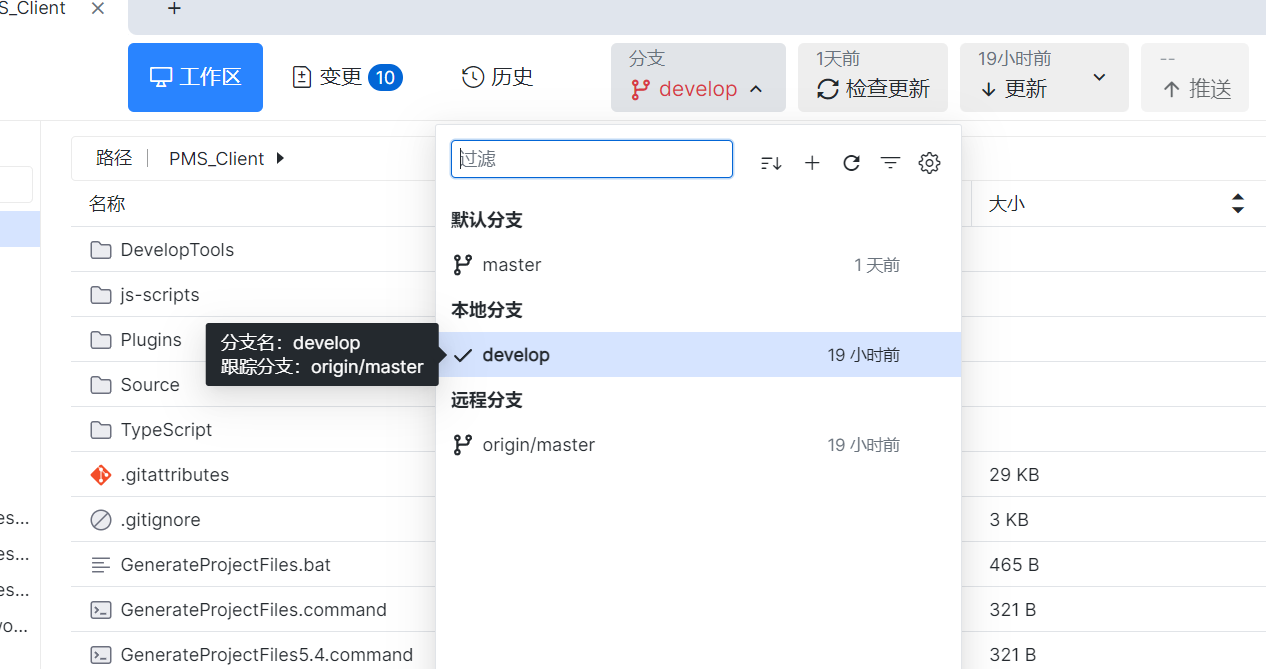Click the Plugins folder icon
The width and height of the screenshot is (1266, 669).
101,340
